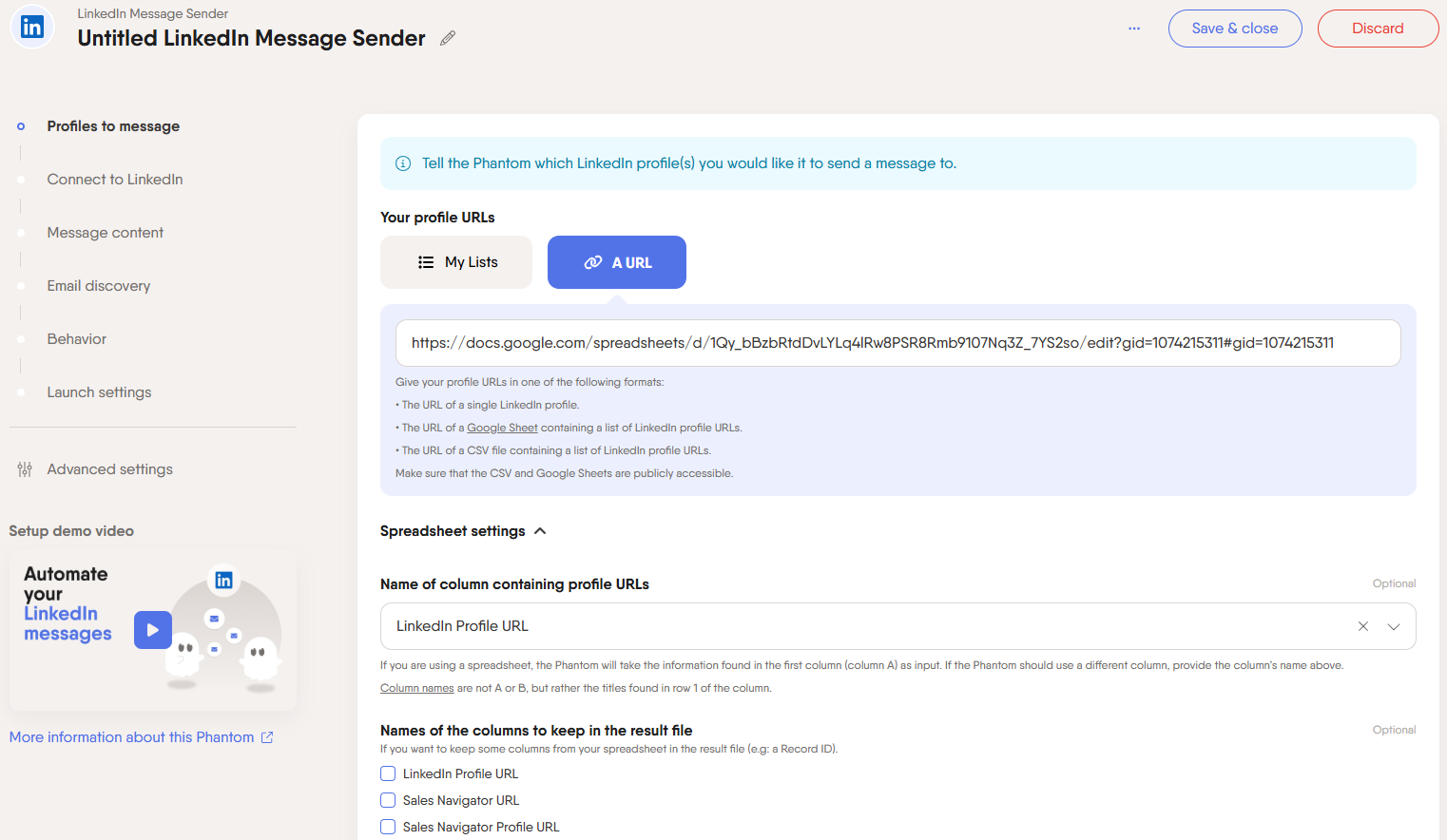Image resolution: width=1447 pixels, height=840 pixels.
Task: Click the external link icon beside More information
Action: 267,737
